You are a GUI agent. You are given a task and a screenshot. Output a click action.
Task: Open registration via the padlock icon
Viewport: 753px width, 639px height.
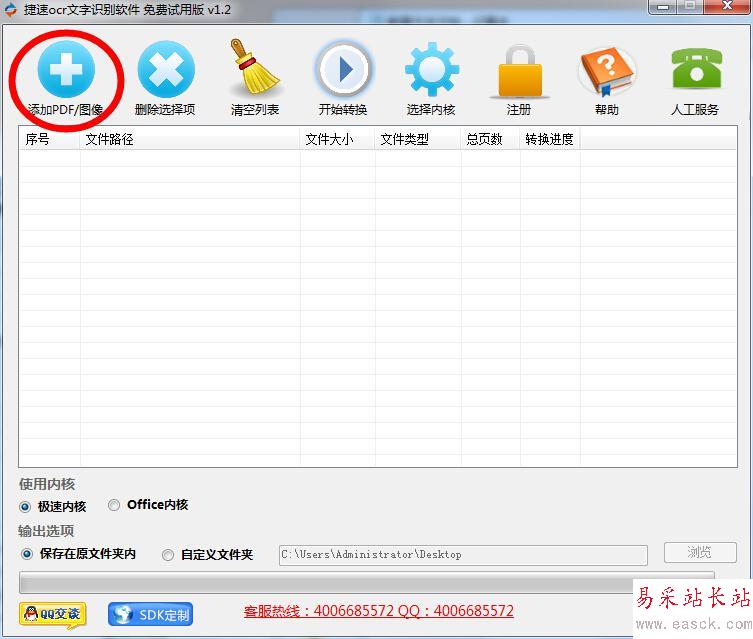520,71
